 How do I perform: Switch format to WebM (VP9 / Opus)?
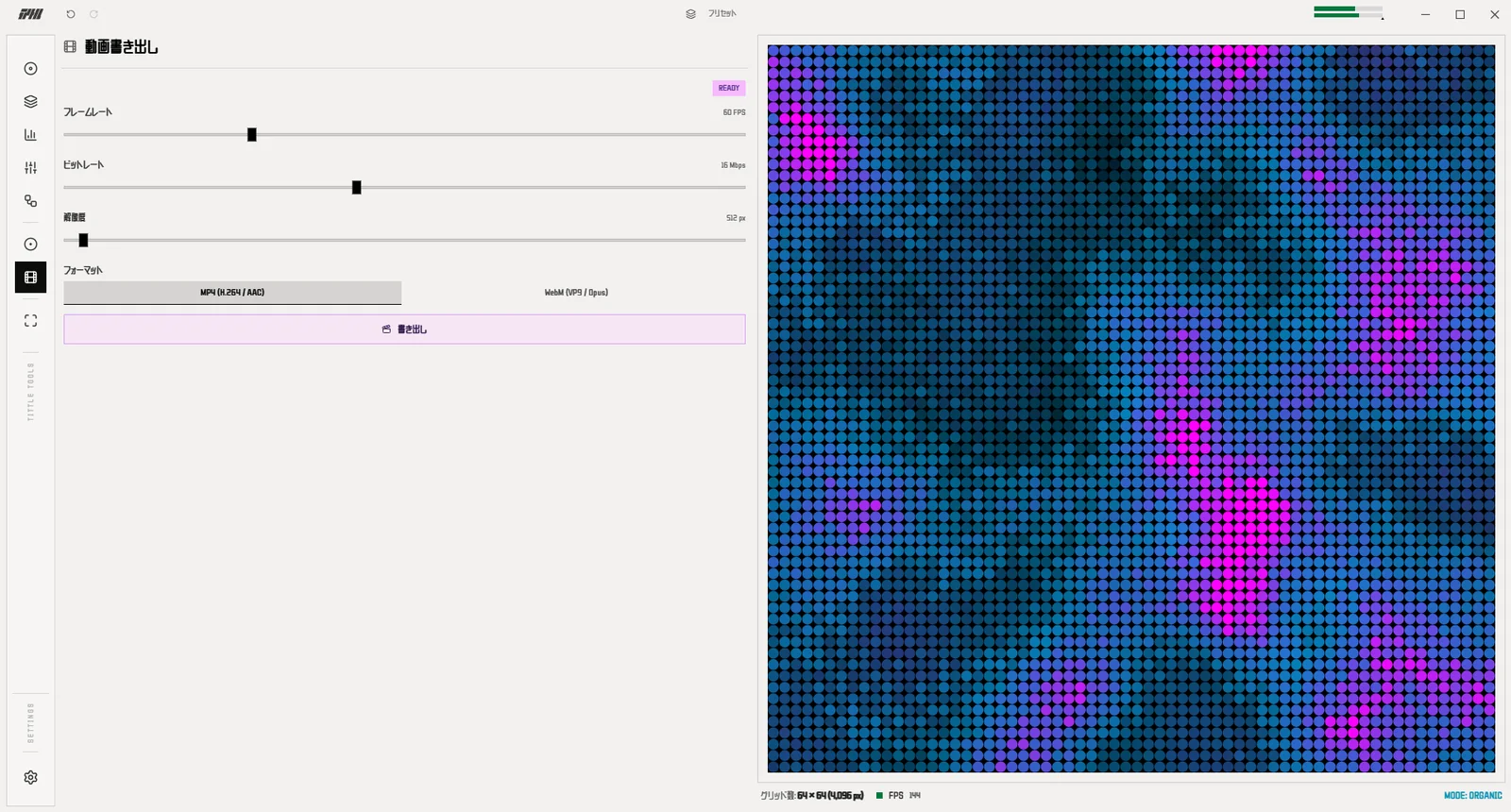(576, 293)
